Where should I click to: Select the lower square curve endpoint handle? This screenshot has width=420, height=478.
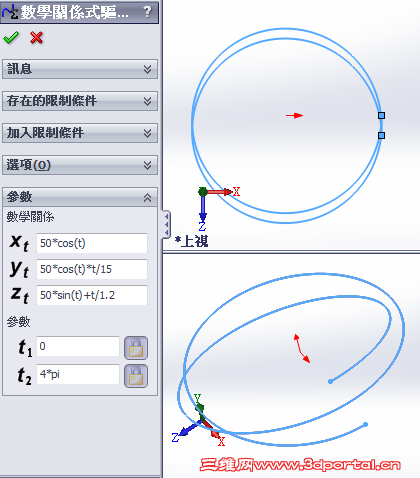(x=382, y=135)
